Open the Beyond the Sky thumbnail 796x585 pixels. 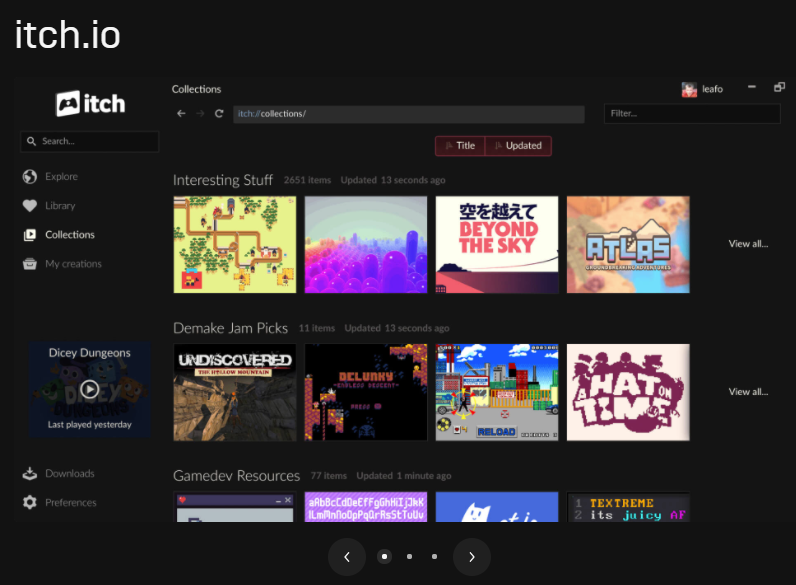point(497,245)
